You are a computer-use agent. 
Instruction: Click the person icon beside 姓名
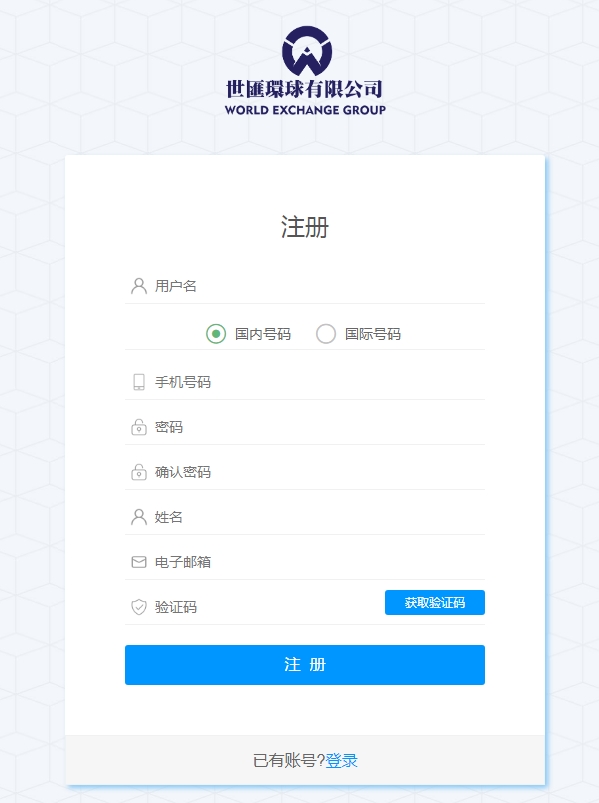point(139,517)
